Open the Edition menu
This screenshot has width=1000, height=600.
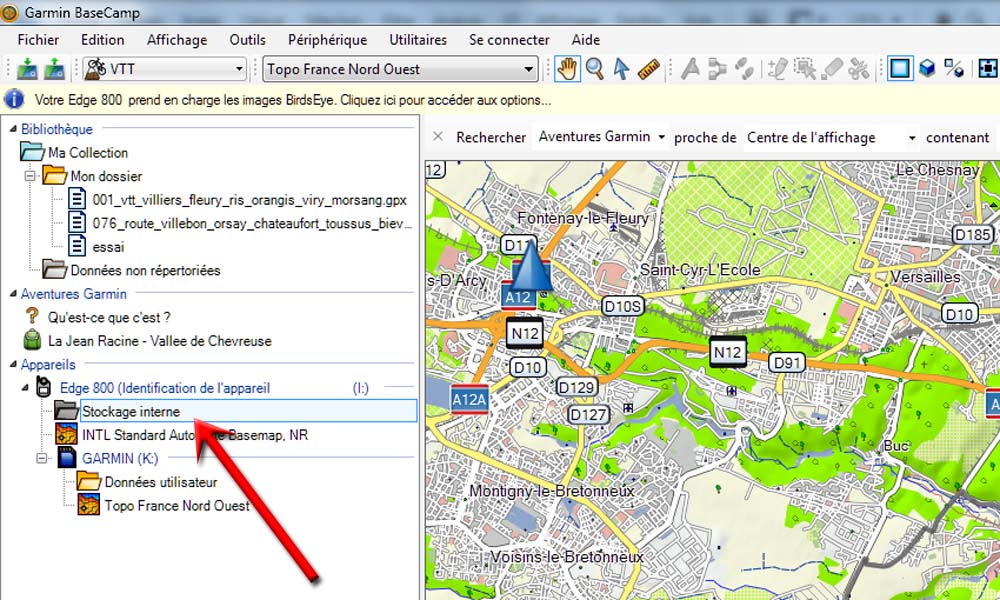(103, 40)
